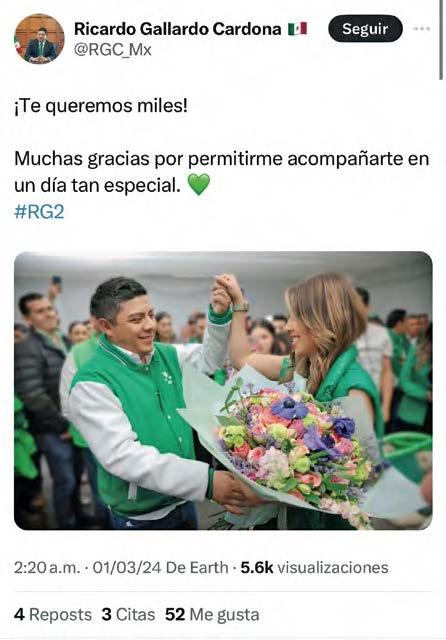Click the Seguir follow button
The width and height of the screenshot is (446, 640).
[365, 29]
